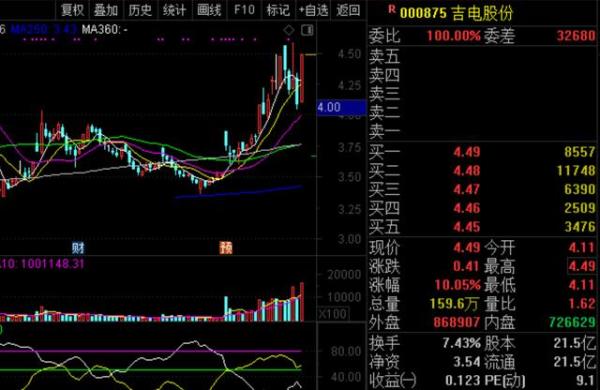Toggle 复权 price adjustment
This screenshot has height=390, width=600.
[x=73, y=10]
